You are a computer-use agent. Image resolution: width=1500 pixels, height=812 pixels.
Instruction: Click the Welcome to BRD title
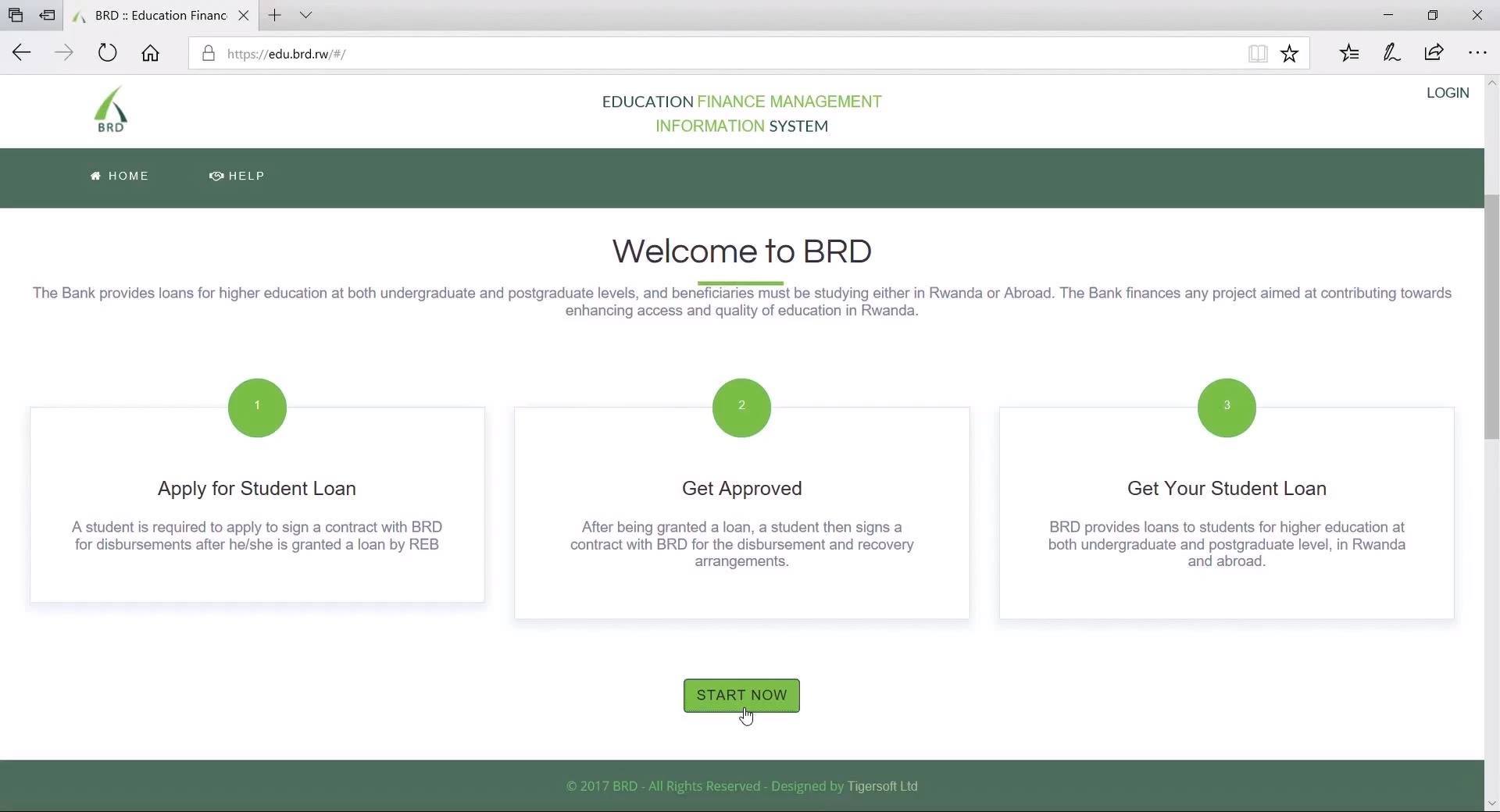pos(741,251)
